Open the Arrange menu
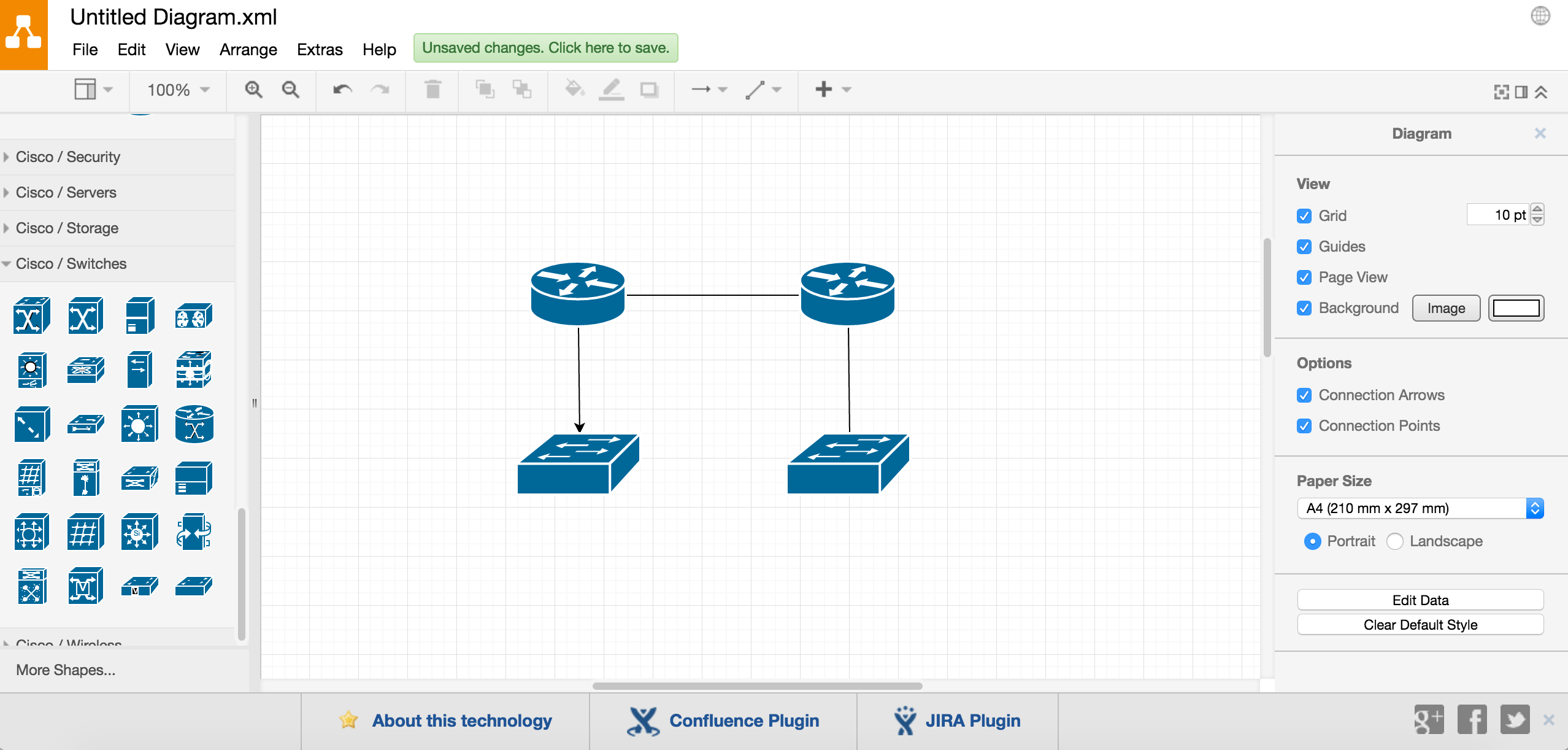This screenshot has width=1568, height=750. point(248,49)
